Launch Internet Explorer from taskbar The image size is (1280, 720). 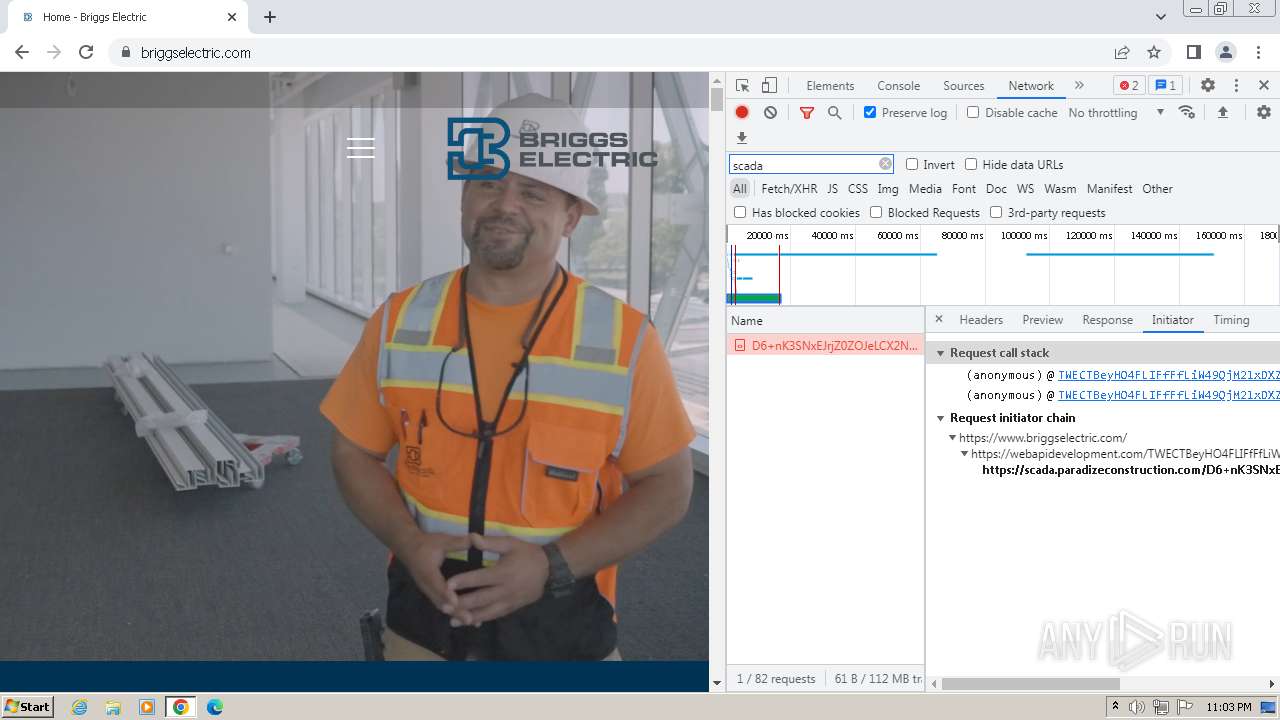pos(79,707)
